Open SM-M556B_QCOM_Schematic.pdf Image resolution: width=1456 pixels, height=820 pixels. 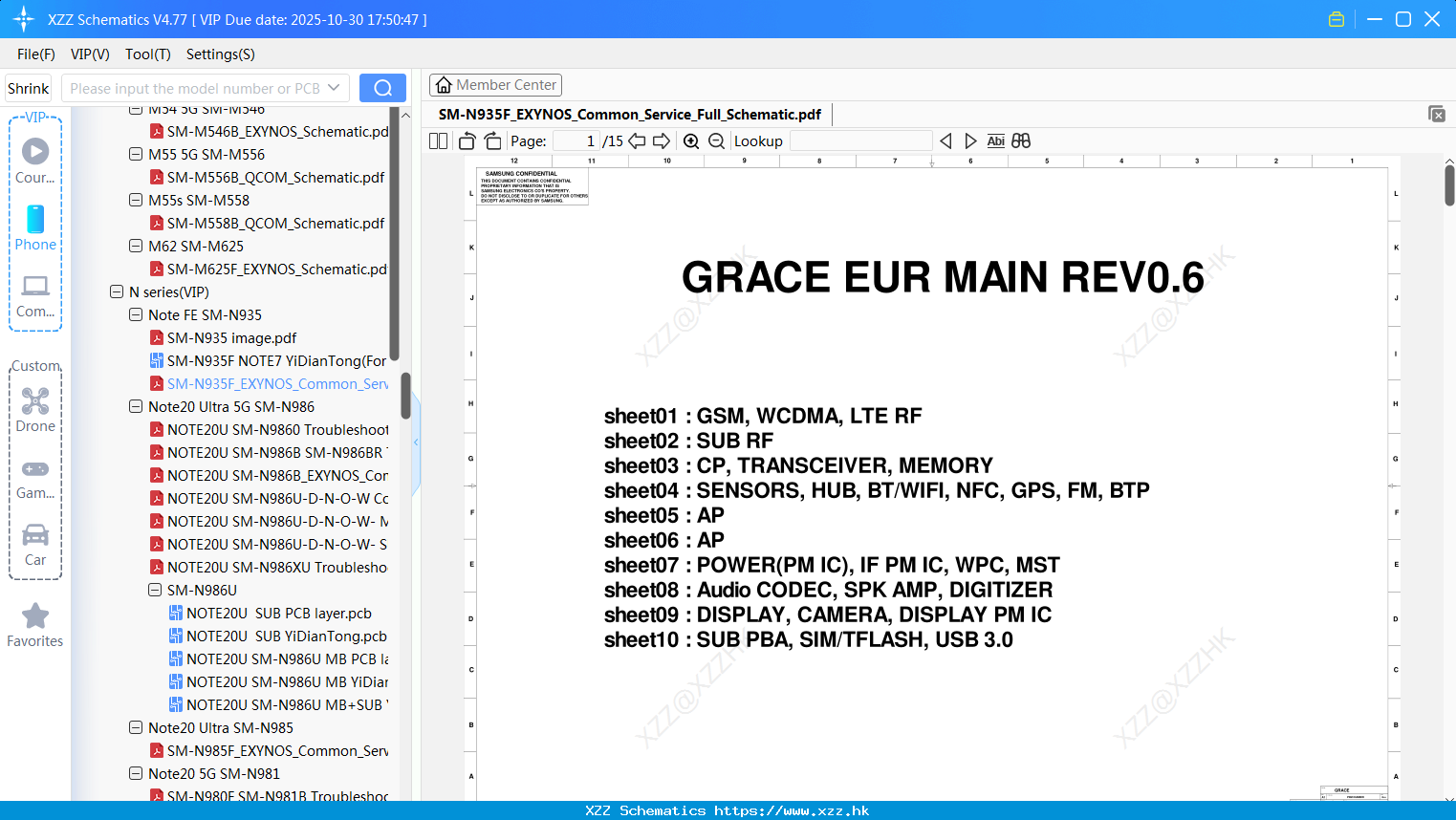point(268,177)
